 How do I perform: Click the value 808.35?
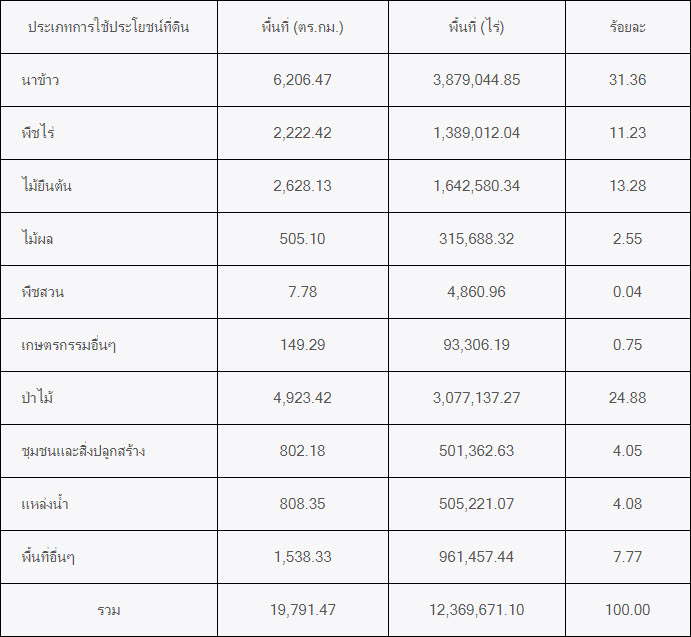302,504
